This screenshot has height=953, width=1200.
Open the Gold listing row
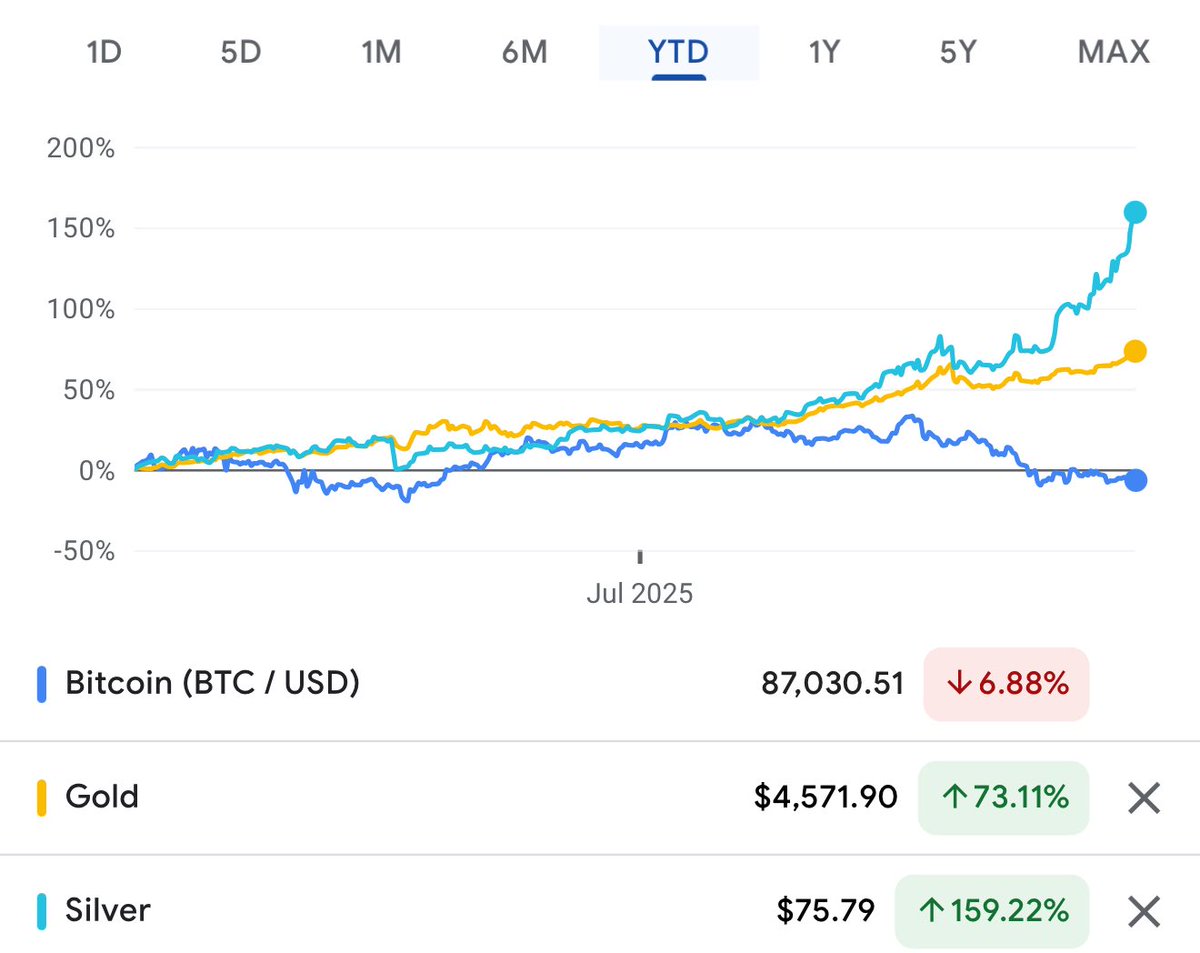[102, 798]
